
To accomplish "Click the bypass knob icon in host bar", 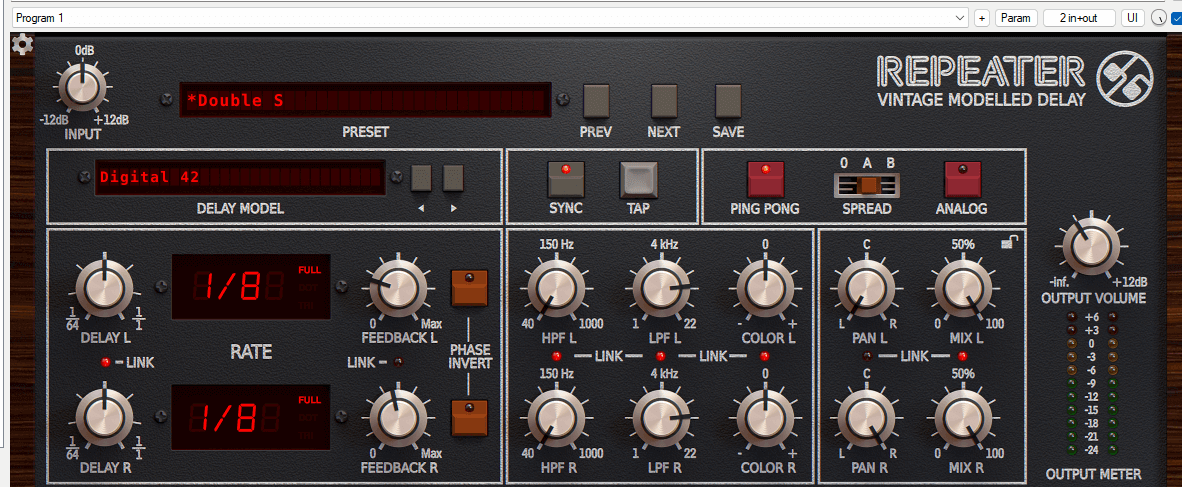I will tap(1157, 18).
